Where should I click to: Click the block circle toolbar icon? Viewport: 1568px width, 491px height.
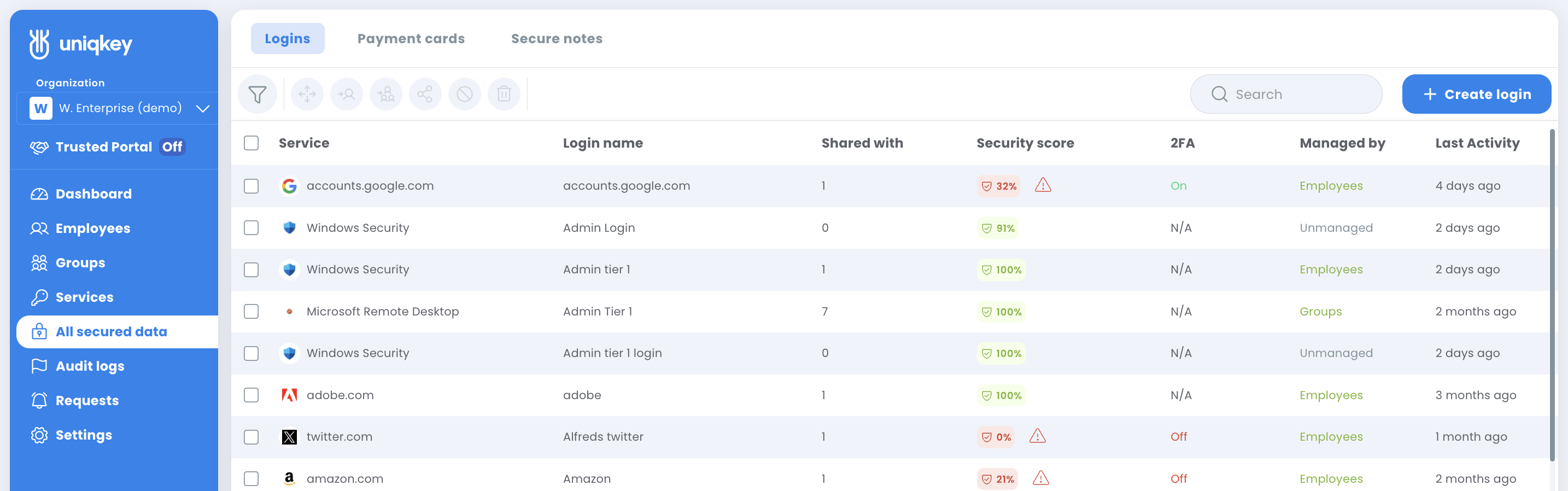(x=464, y=94)
